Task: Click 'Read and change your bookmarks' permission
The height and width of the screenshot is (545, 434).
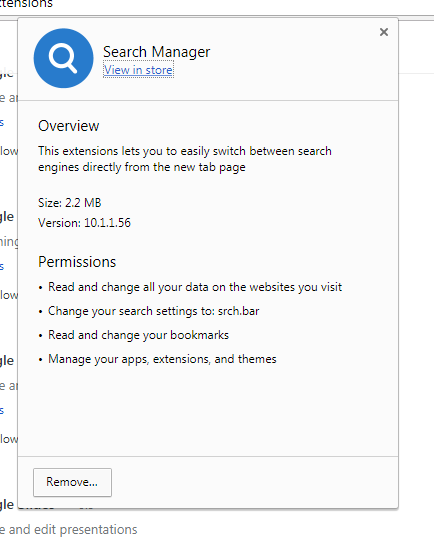Action: tap(138, 335)
